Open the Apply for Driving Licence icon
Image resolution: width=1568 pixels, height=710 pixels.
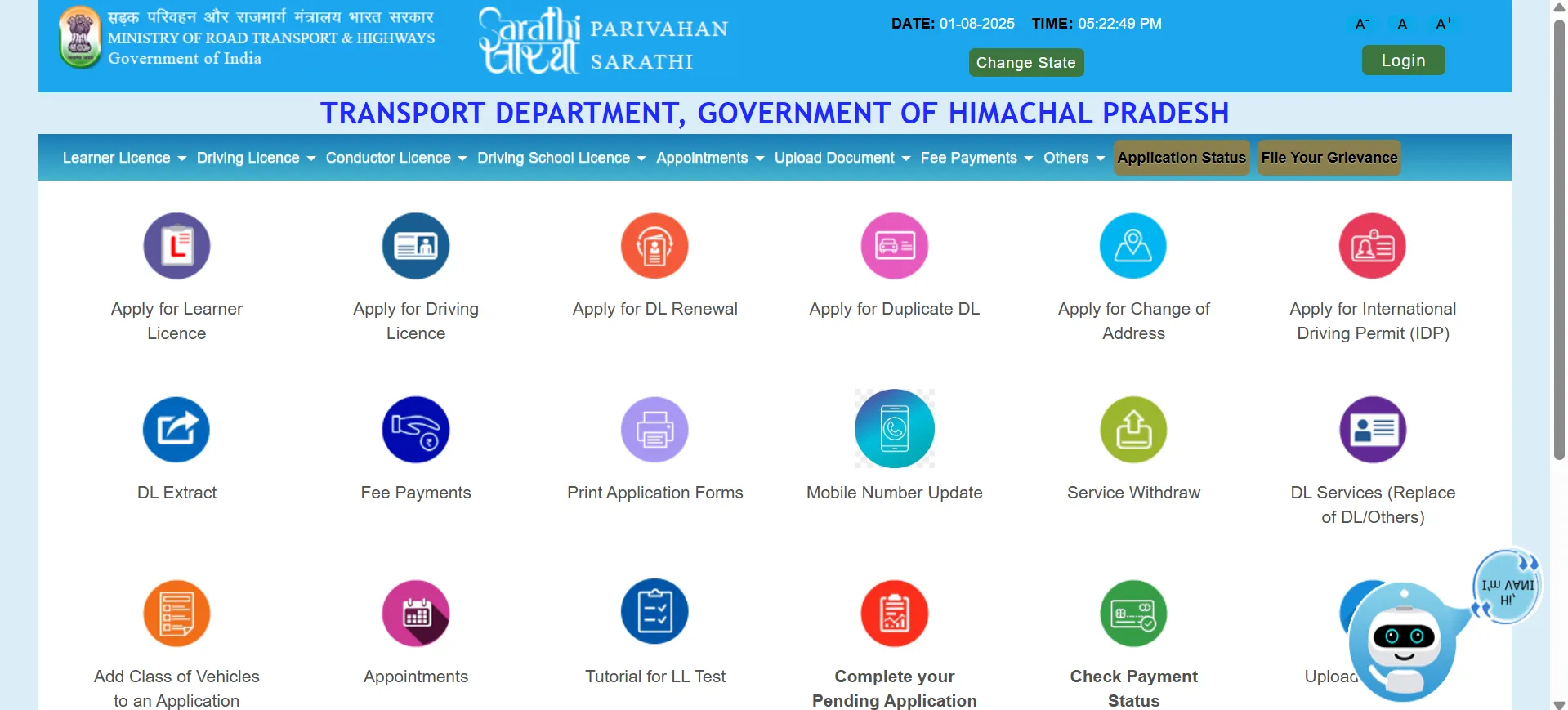(x=416, y=246)
